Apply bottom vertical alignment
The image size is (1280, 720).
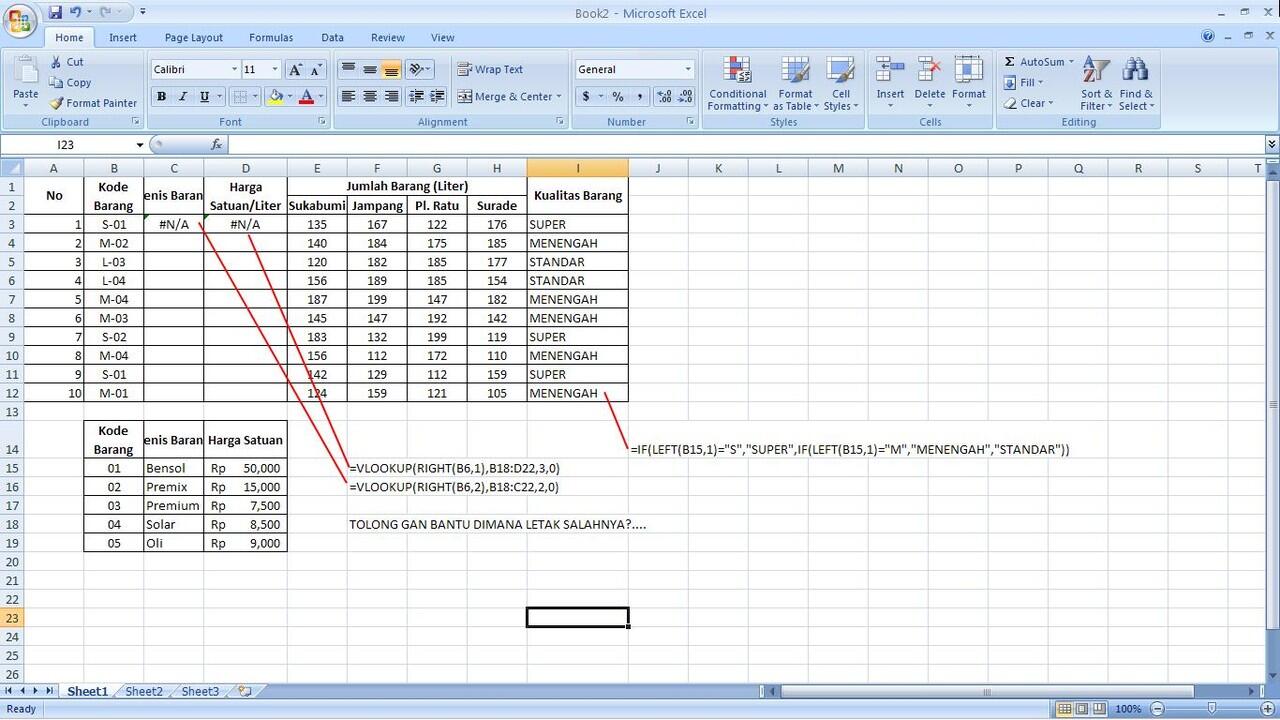point(391,70)
